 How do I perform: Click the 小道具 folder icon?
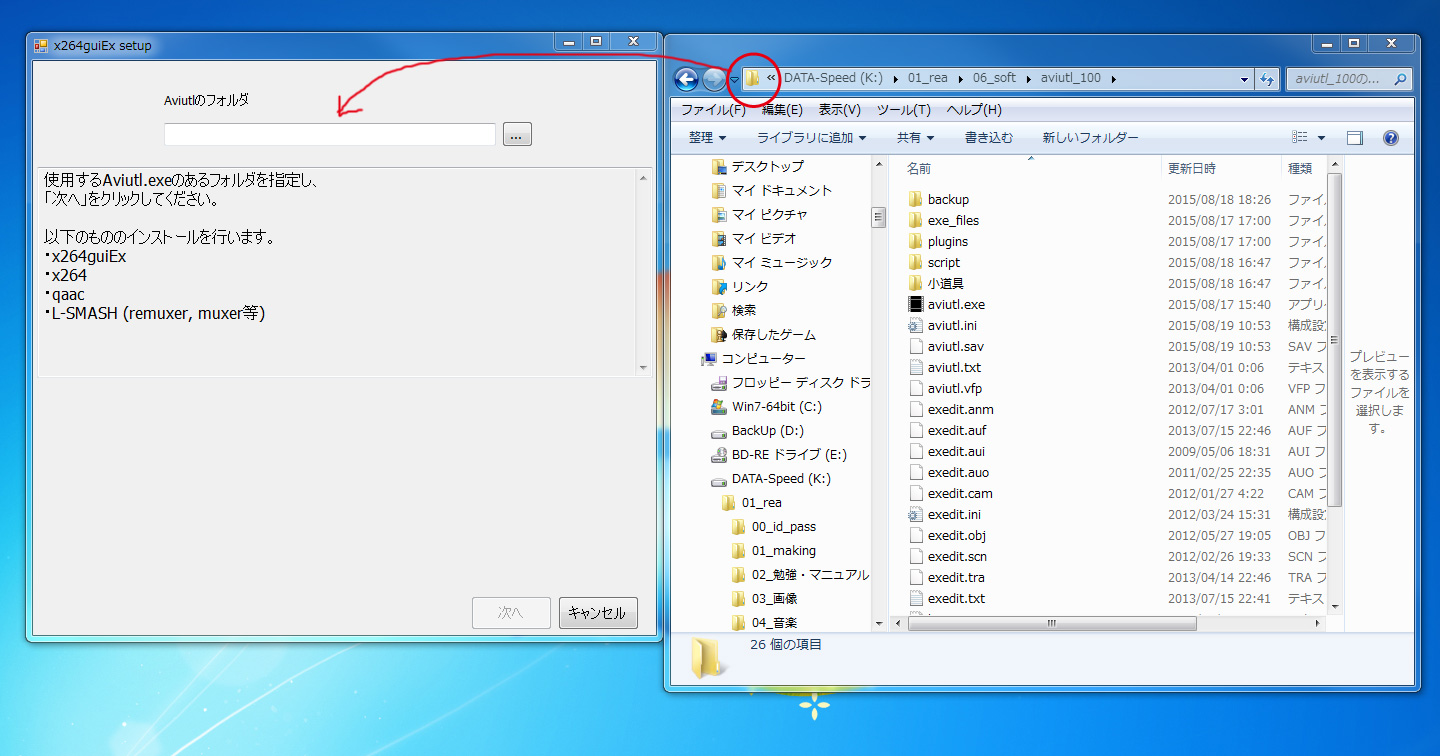(x=916, y=283)
